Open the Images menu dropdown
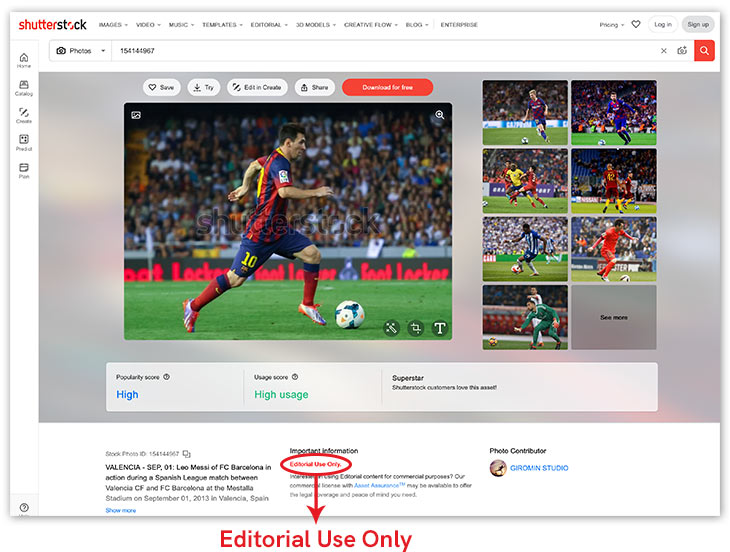730x552 pixels. point(113,25)
